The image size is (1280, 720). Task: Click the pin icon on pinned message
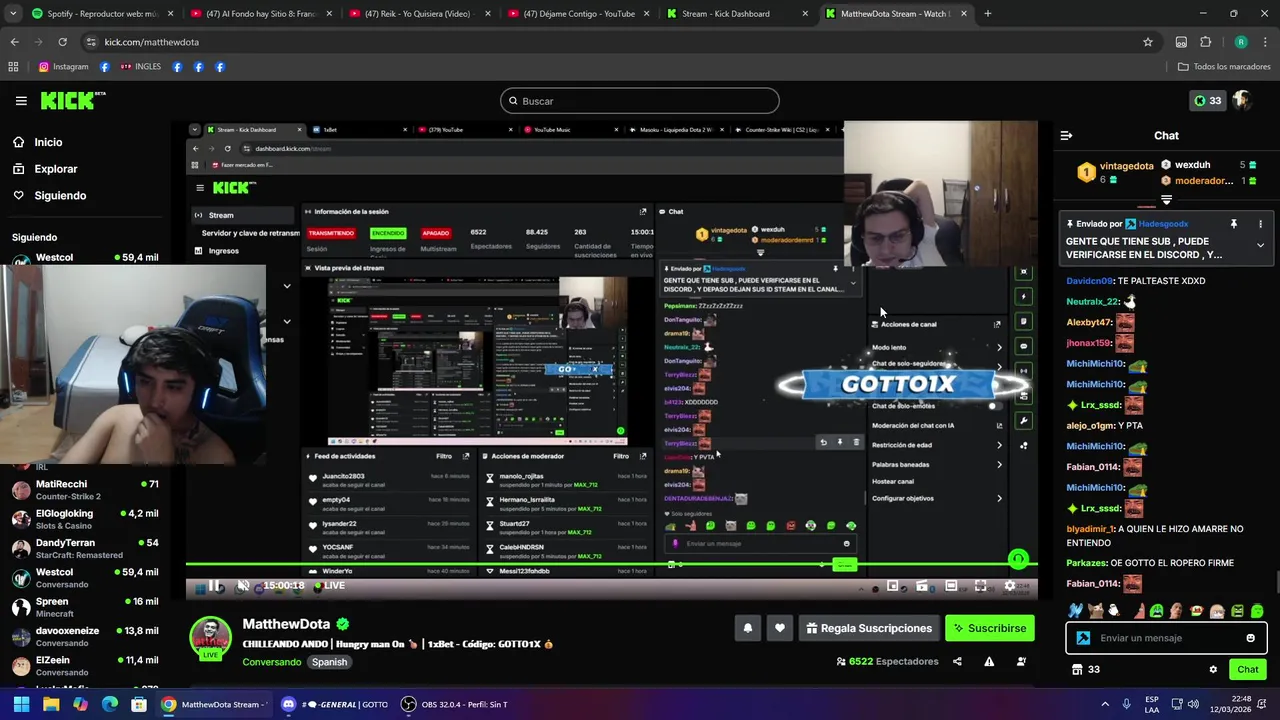(1234, 224)
